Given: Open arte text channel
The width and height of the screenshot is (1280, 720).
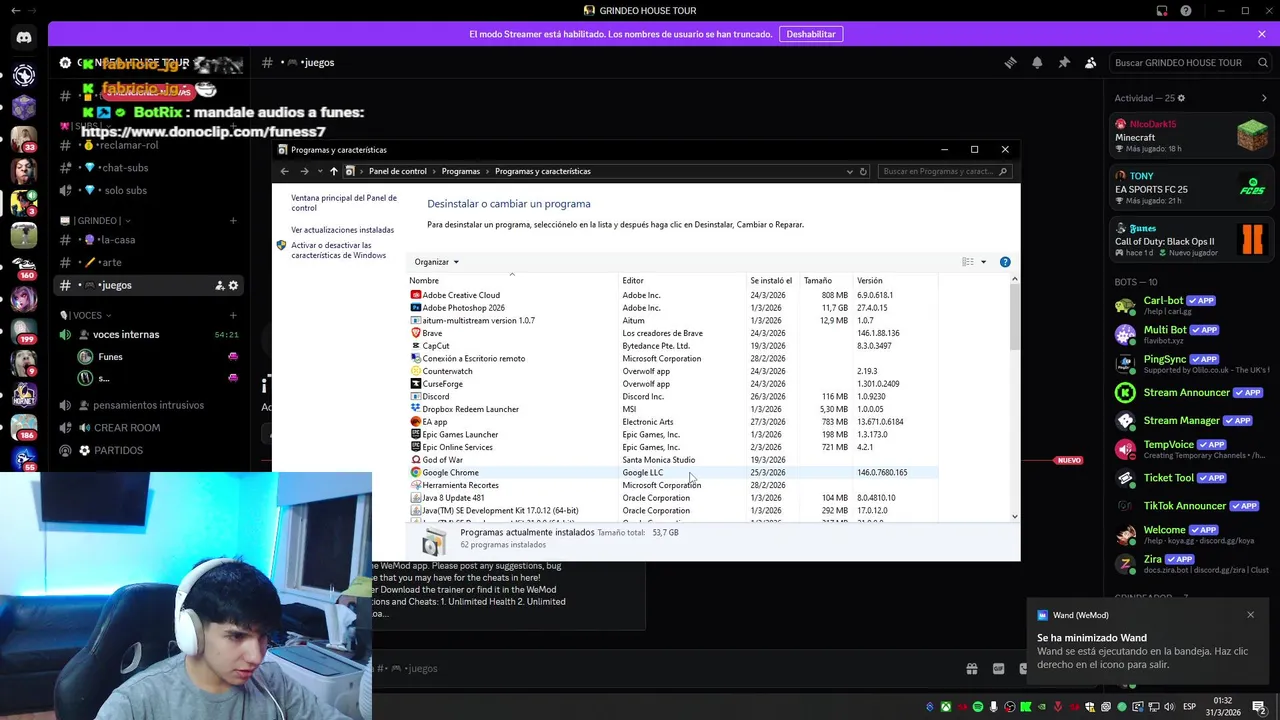Looking at the screenshot, I should [148, 262].
